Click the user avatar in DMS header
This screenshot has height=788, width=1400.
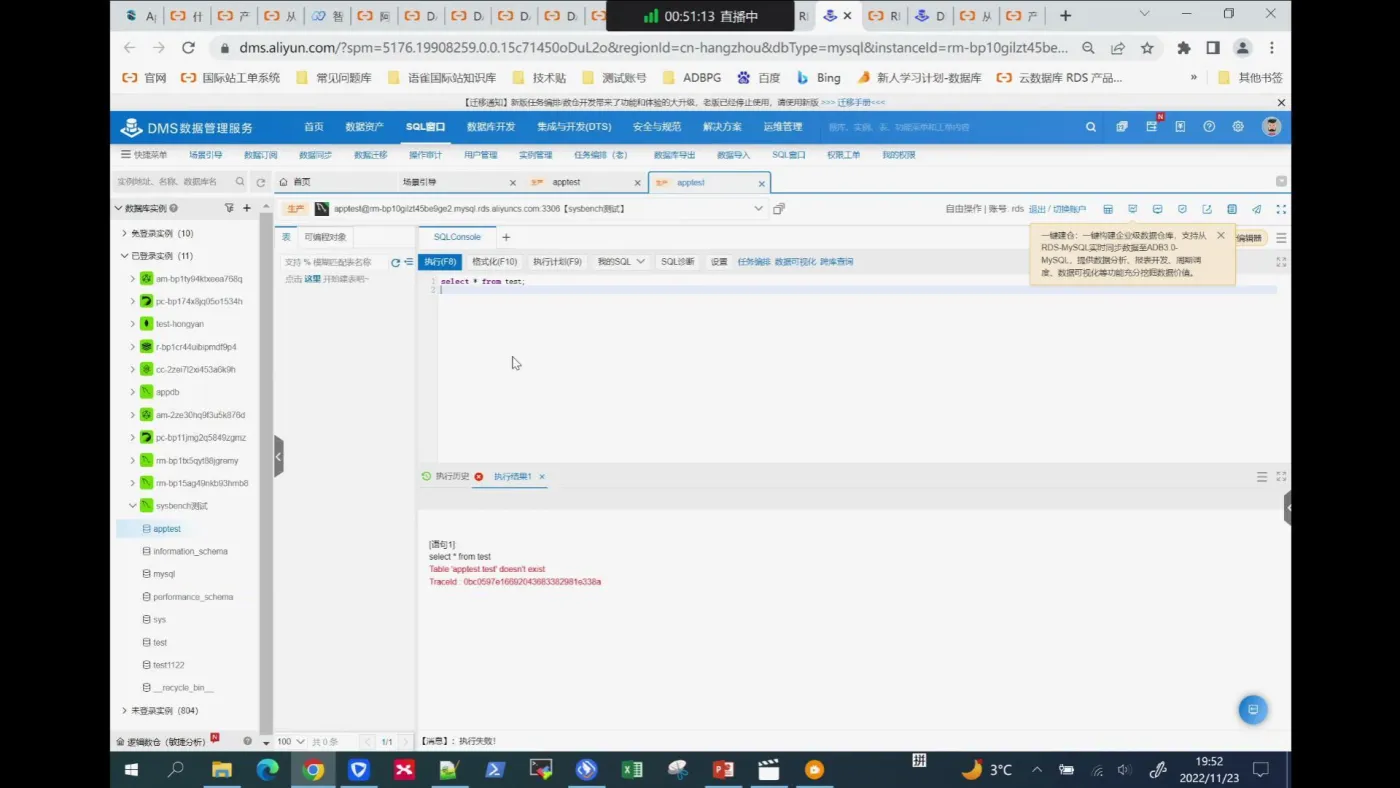point(1272,127)
